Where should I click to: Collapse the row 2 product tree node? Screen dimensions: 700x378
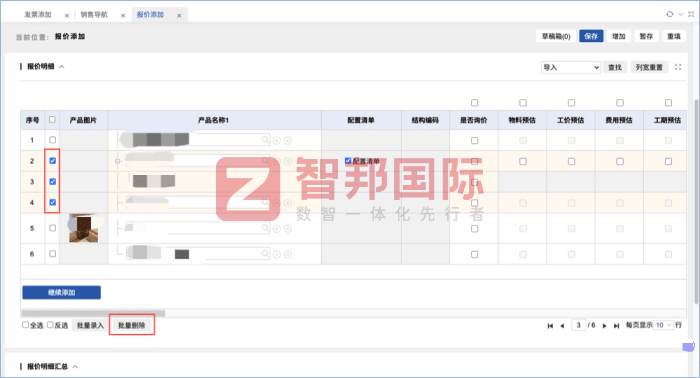pos(117,161)
